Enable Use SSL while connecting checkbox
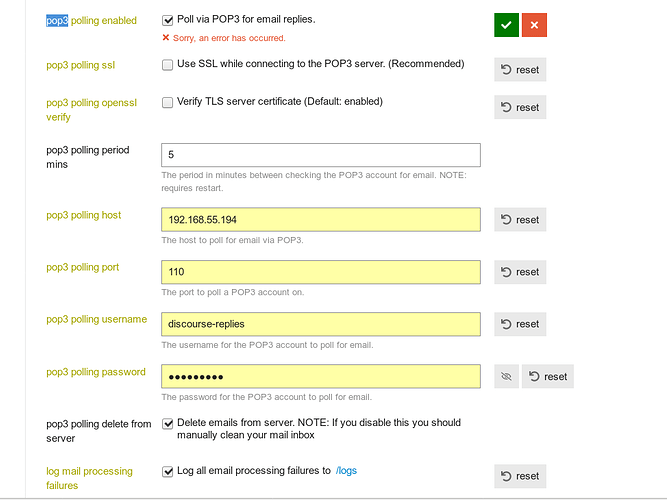 point(168,65)
